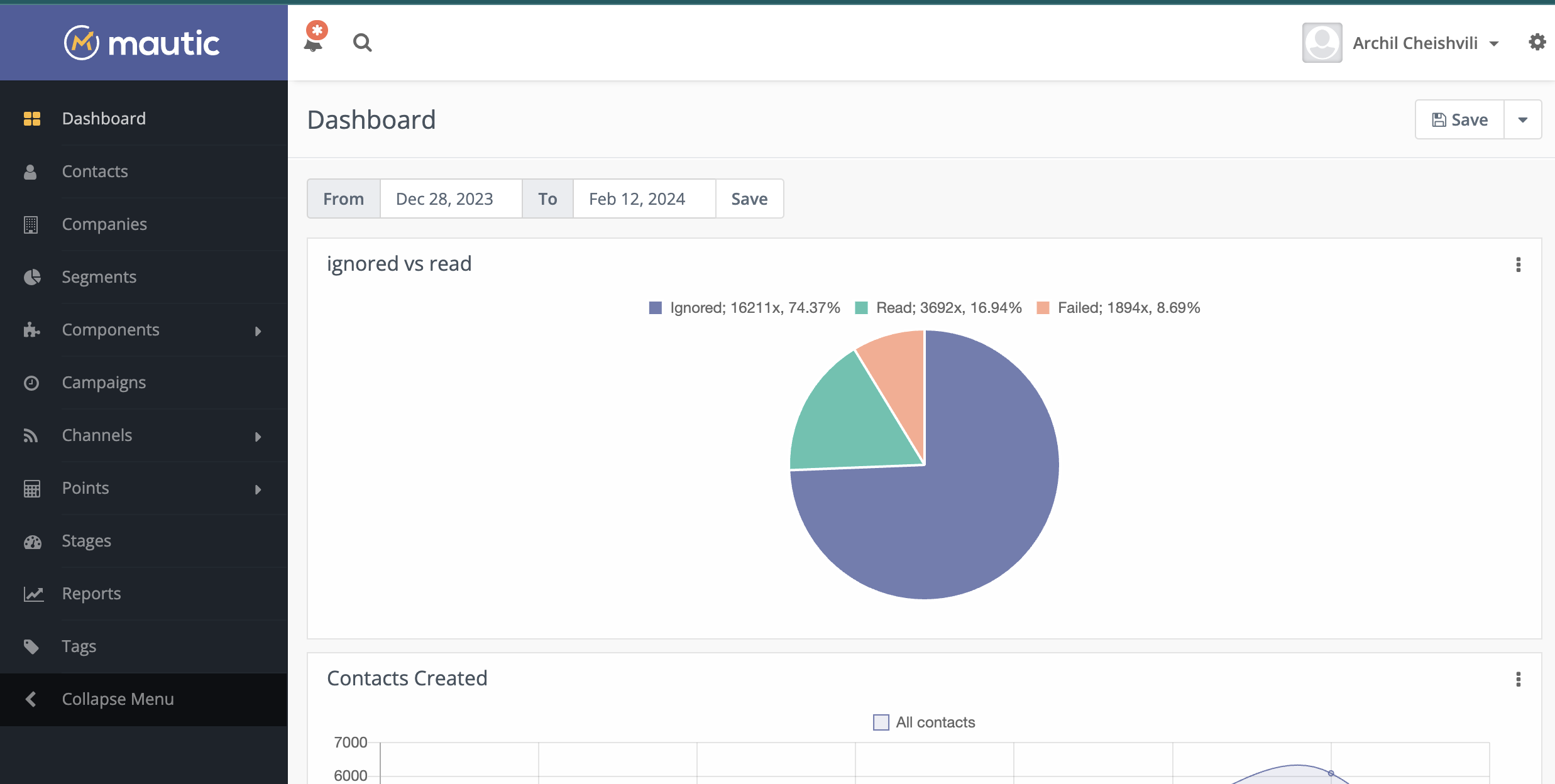Click the Tags icon in sidebar
1555x784 pixels.
[31, 646]
